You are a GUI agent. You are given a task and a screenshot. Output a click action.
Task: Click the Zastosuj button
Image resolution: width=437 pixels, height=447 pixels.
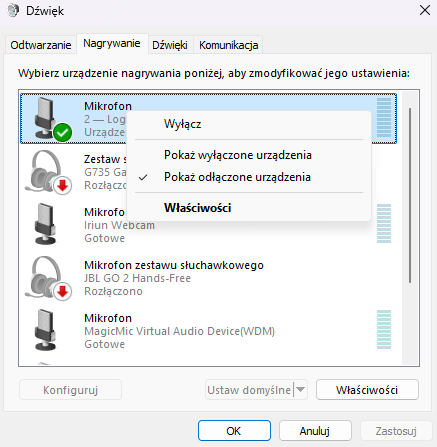pos(396,431)
